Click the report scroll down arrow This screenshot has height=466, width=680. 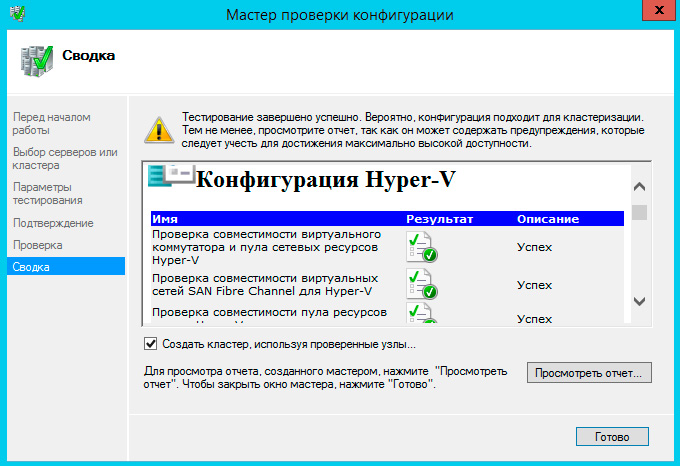coord(639,301)
